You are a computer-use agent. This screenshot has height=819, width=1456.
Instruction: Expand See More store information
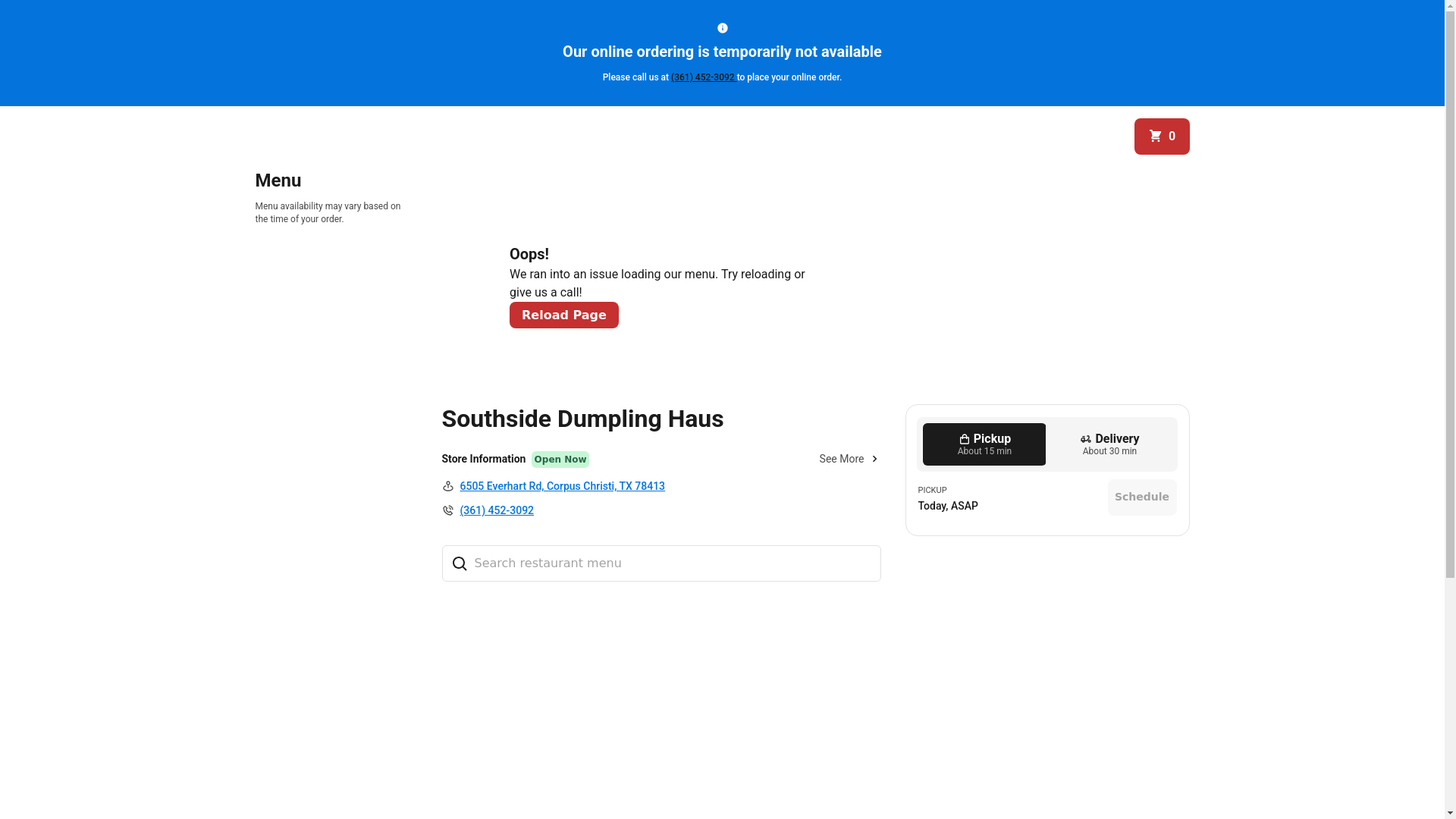849,459
